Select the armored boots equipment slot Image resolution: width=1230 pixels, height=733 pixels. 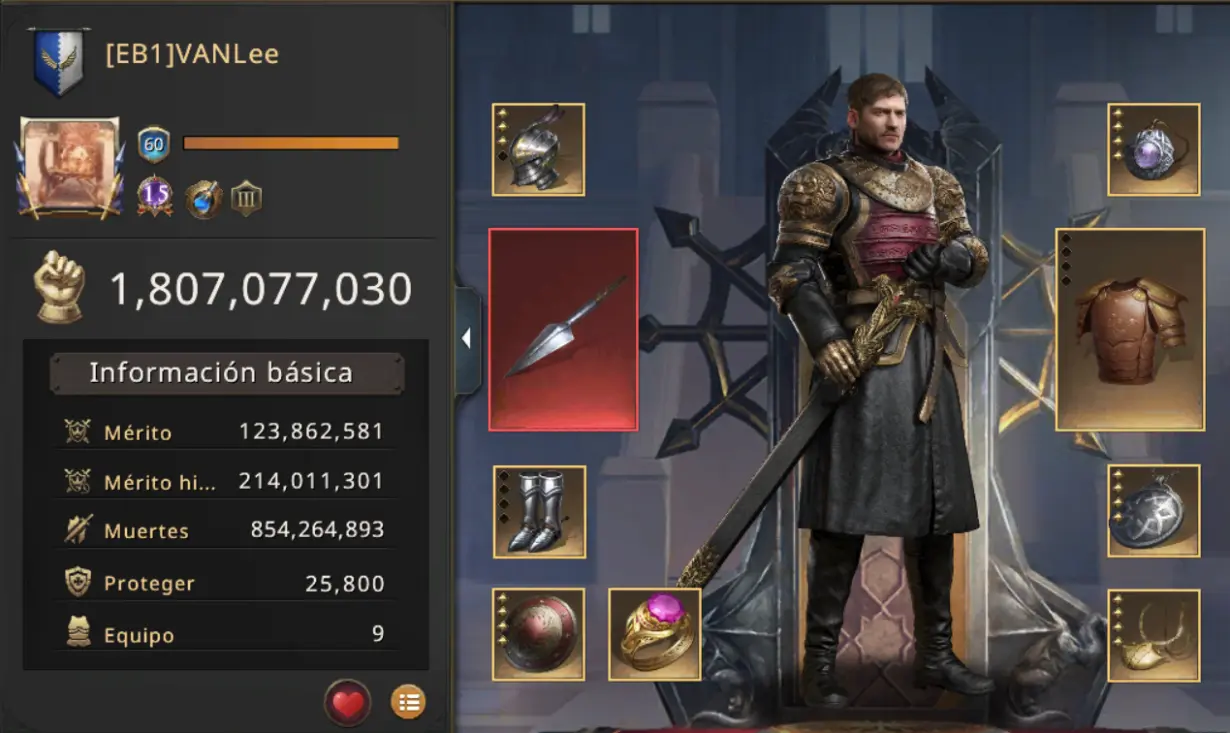(539, 511)
